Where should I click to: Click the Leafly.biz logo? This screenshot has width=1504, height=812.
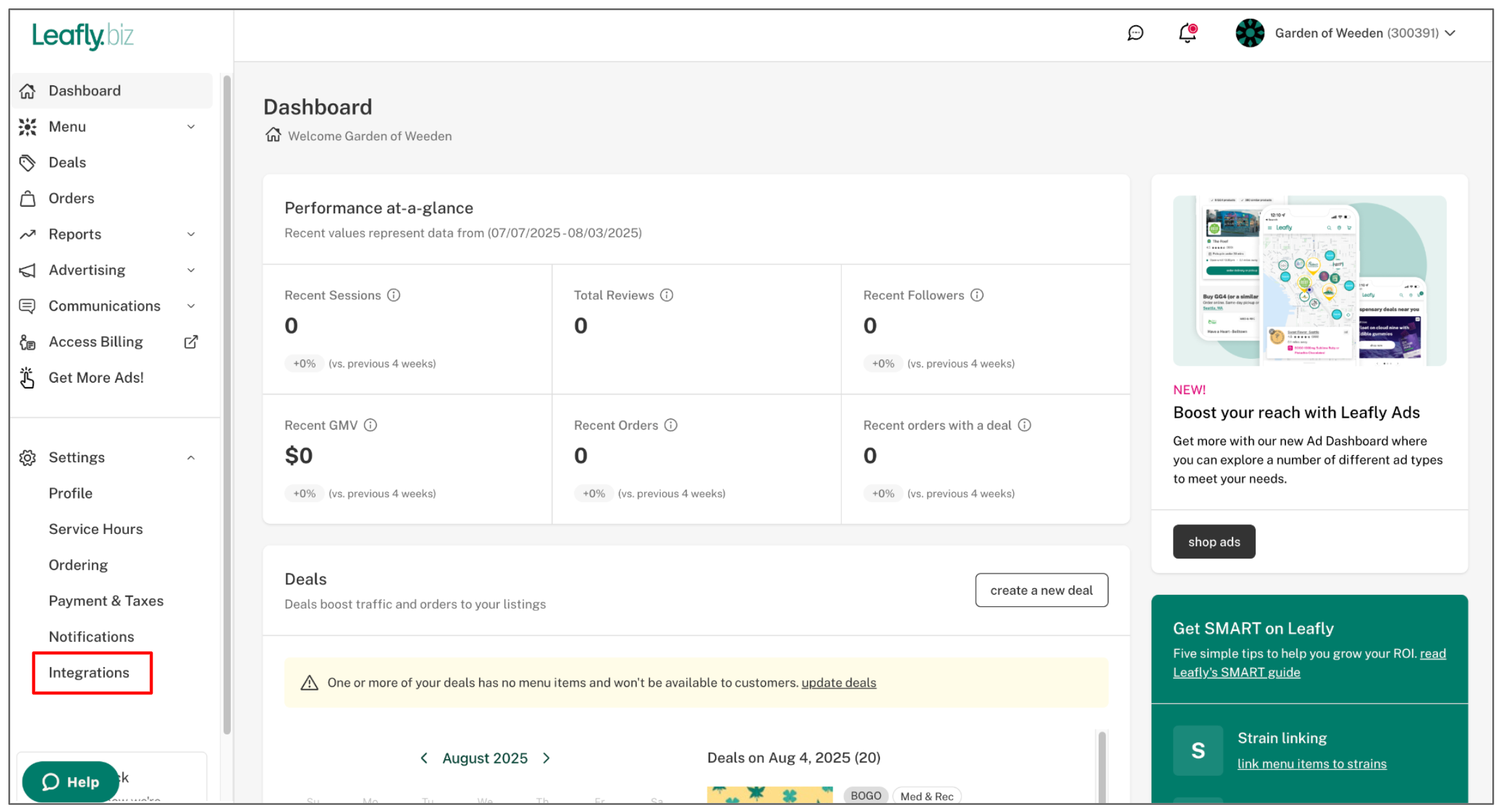(83, 36)
